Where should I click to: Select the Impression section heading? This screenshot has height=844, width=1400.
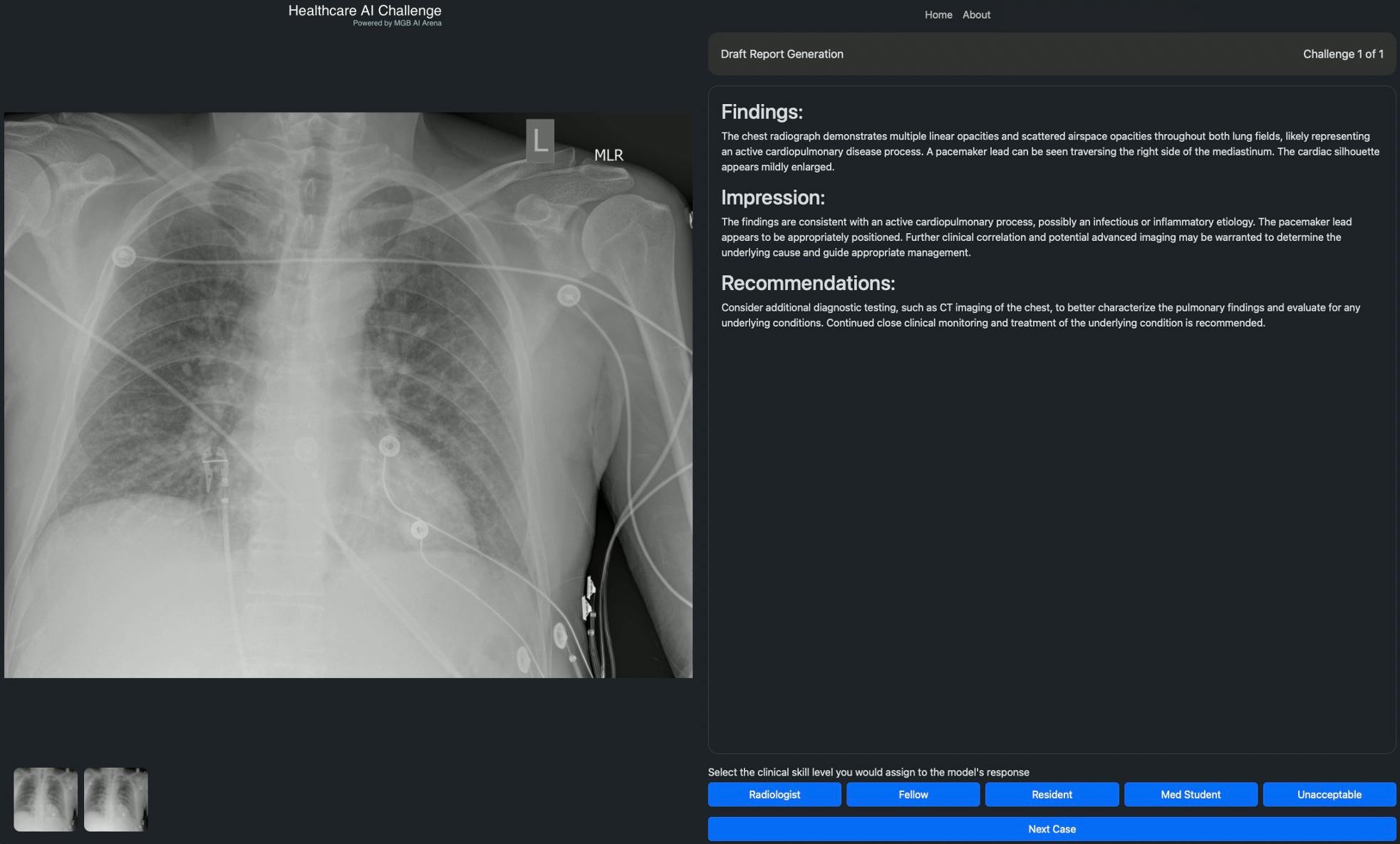(773, 197)
